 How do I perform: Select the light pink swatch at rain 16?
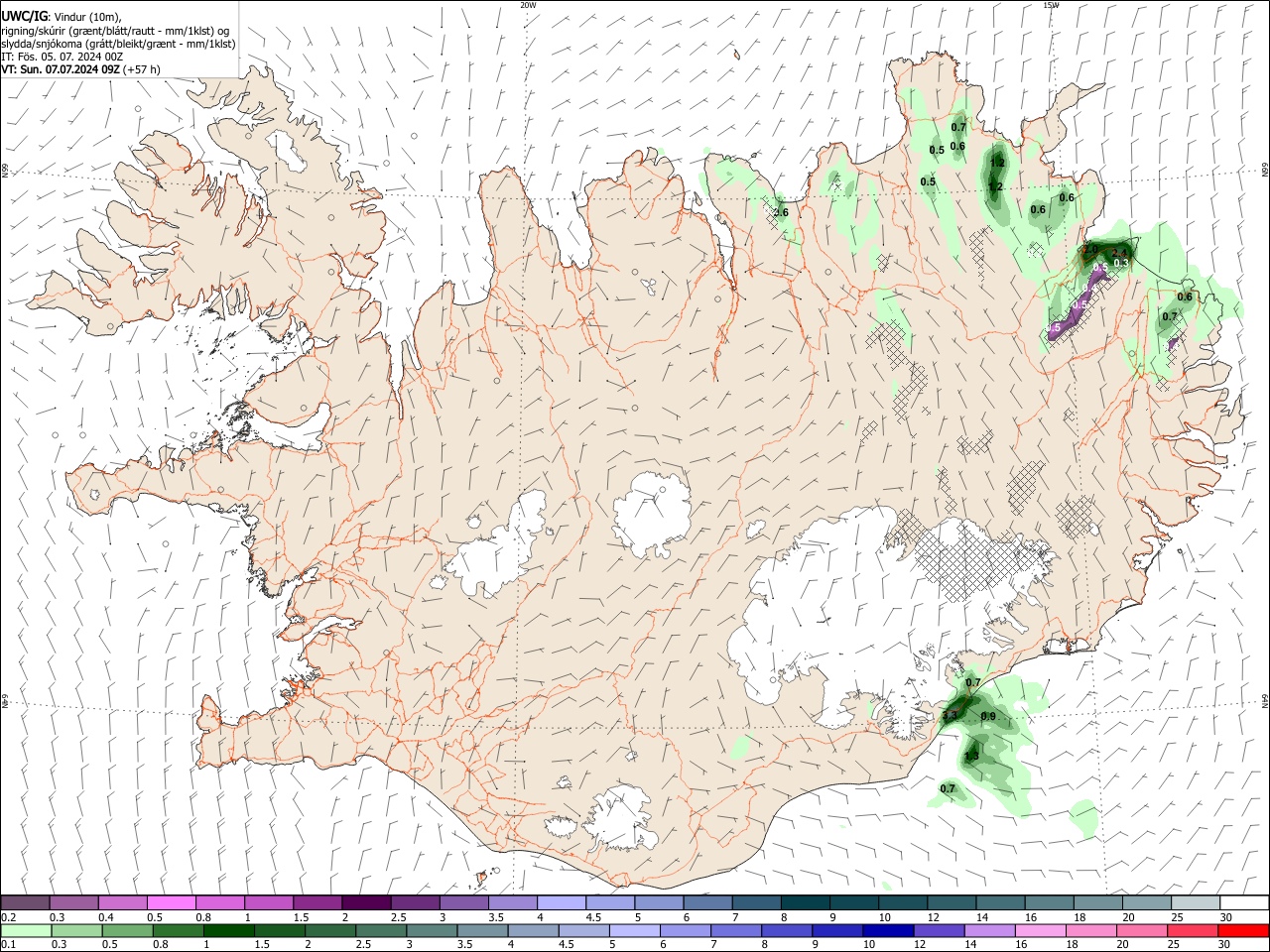tap(1040, 931)
